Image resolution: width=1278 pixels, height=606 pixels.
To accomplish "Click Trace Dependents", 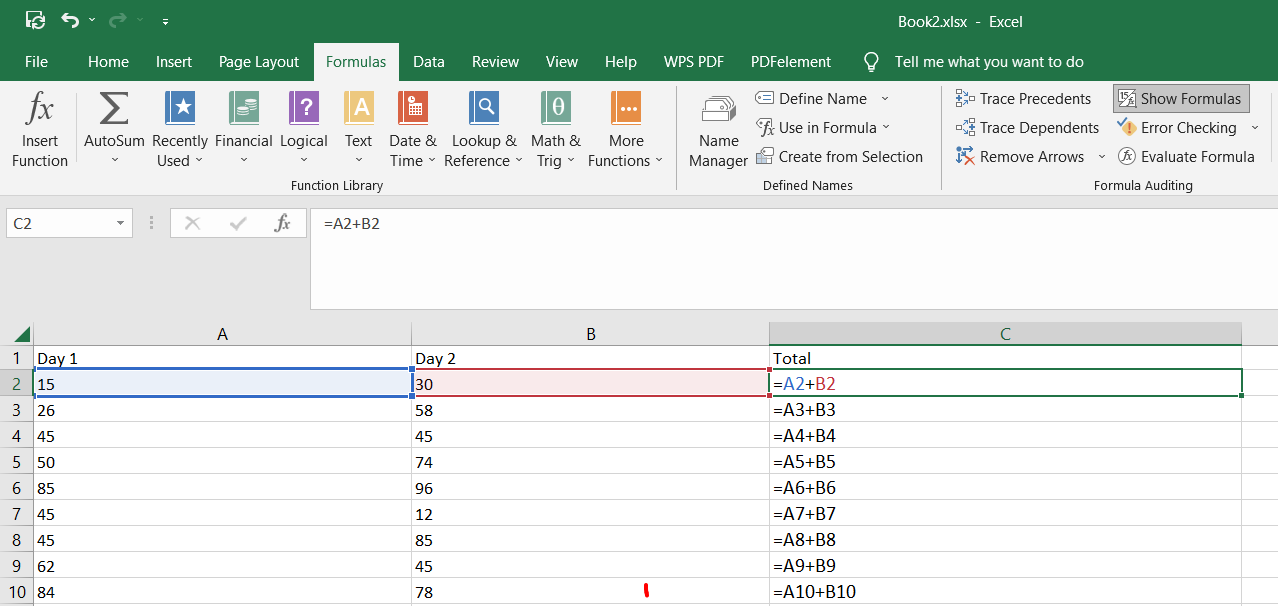I will click(x=1027, y=127).
